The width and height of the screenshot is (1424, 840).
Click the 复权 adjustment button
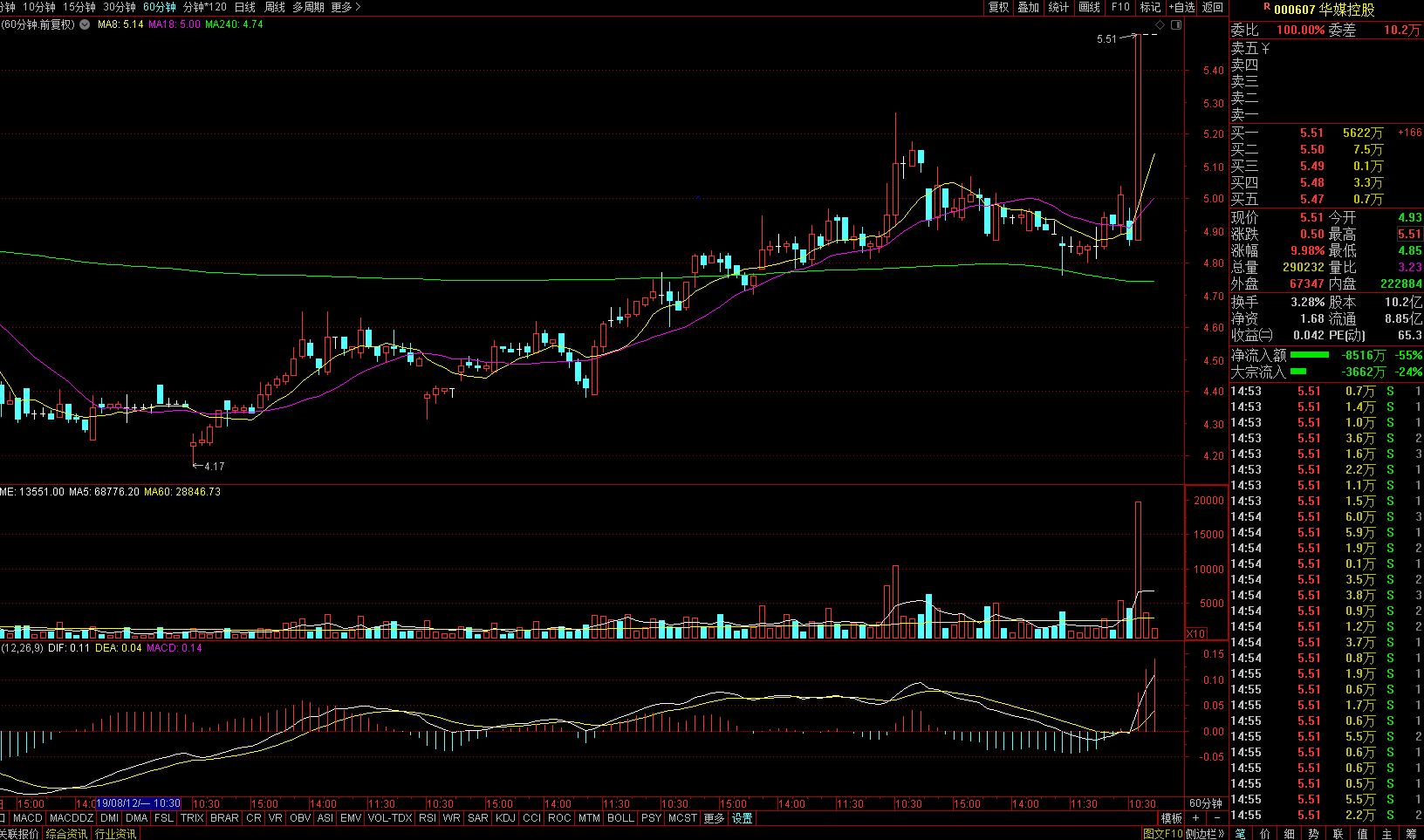coord(999,7)
